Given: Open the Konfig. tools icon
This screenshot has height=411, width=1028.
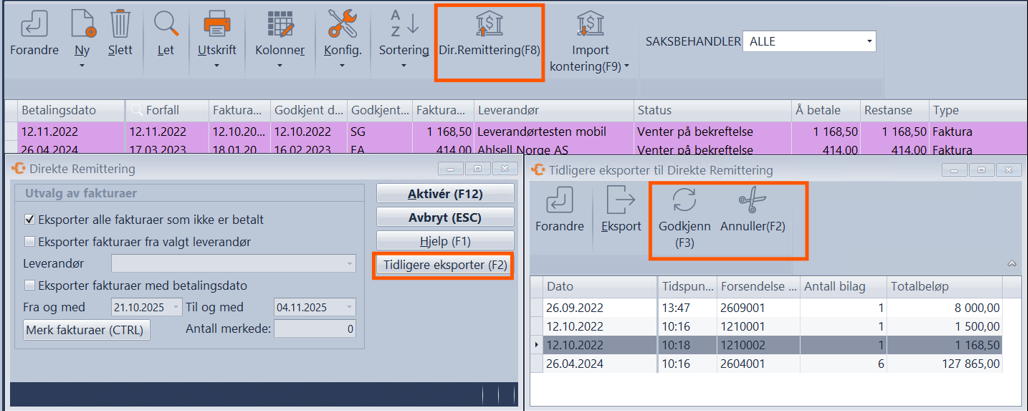Looking at the screenshot, I should [x=343, y=24].
